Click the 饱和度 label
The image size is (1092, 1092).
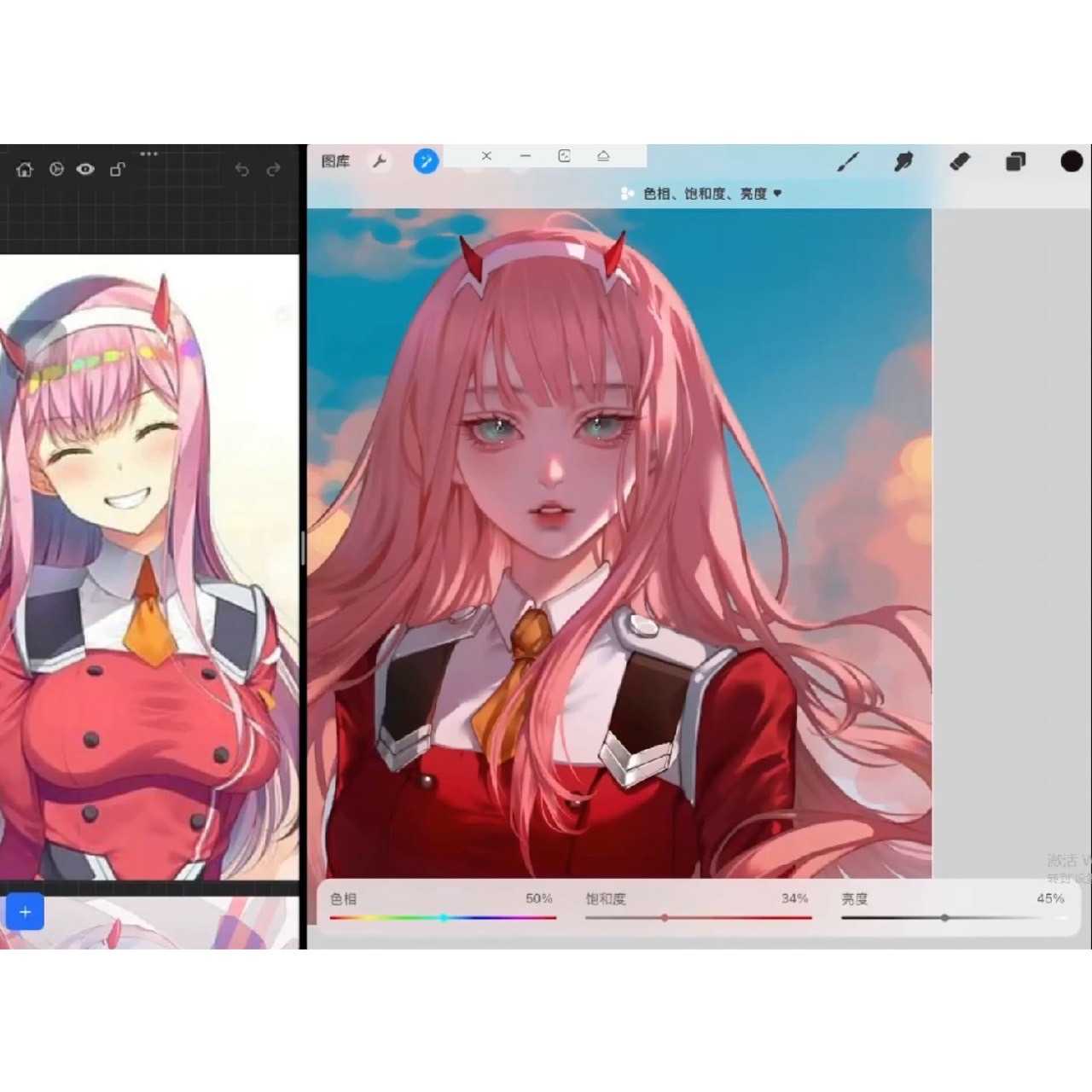pyautogui.click(x=606, y=899)
